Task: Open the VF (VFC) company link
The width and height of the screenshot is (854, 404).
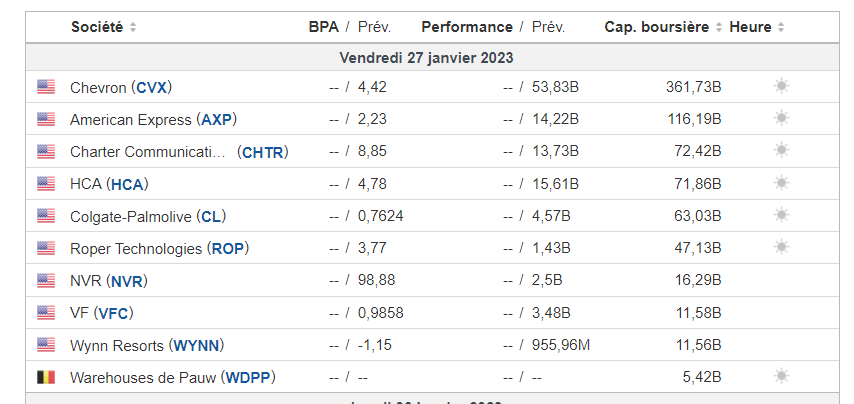Action: 99,313
